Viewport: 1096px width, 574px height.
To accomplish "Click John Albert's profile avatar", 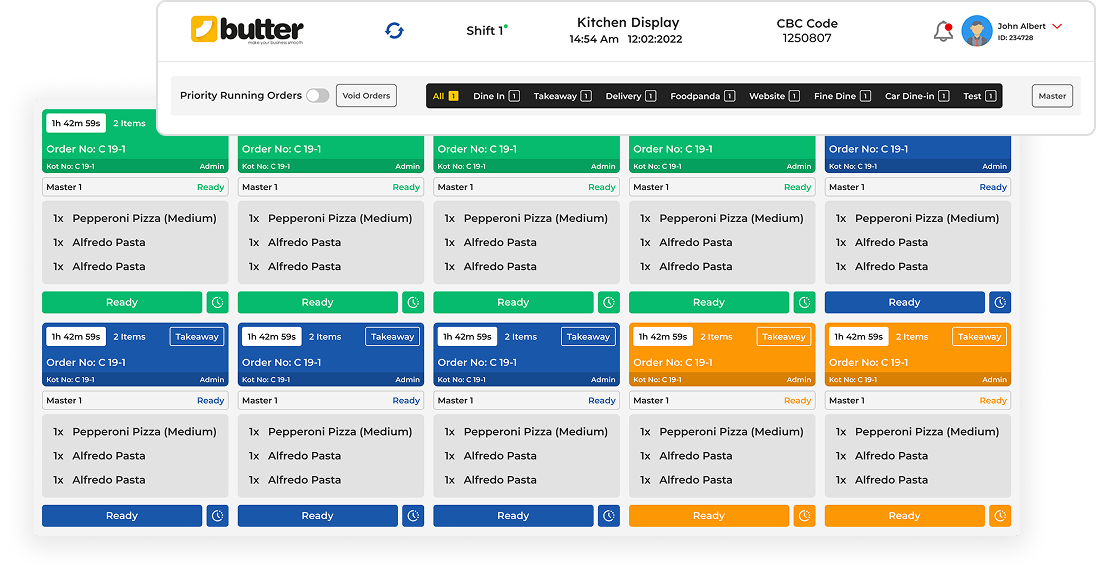I will click(976, 31).
